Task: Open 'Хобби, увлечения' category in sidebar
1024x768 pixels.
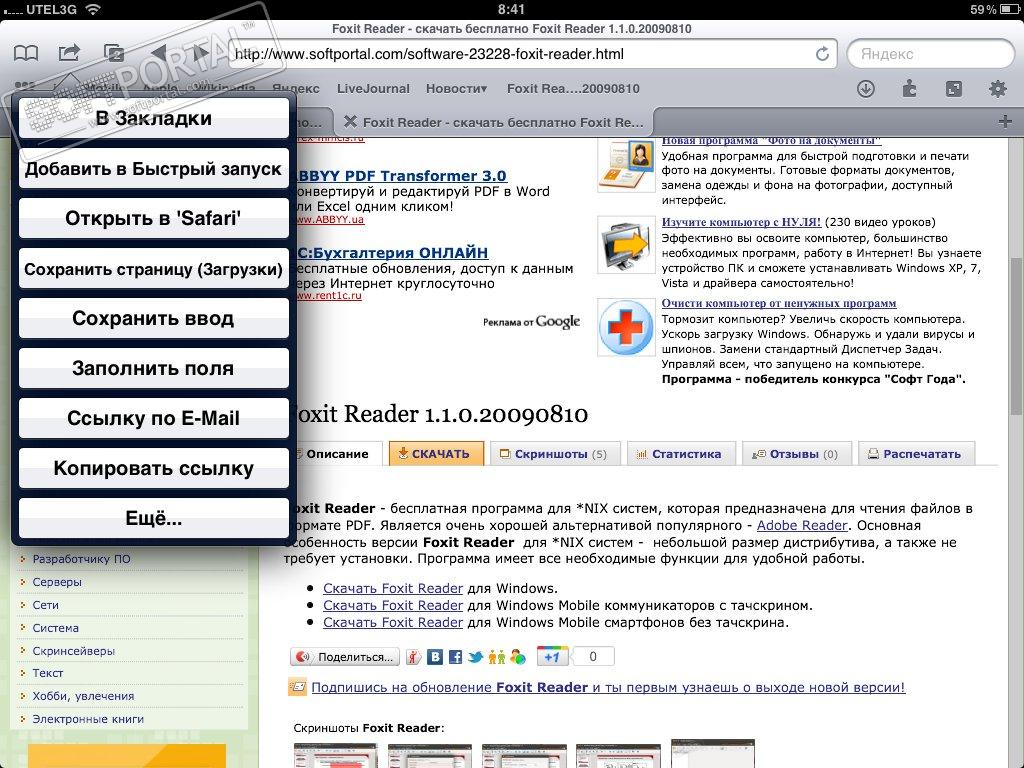Action: tap(84, 696)
